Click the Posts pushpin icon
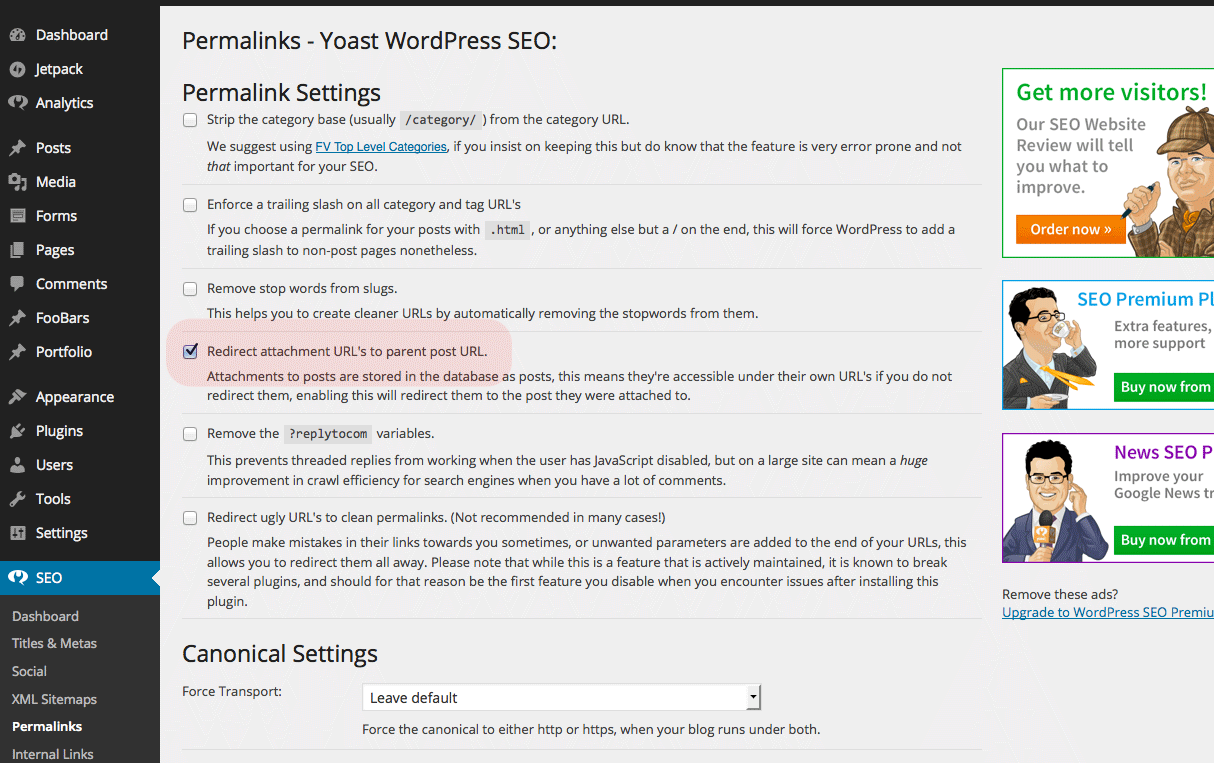This screenshot has height=763, width=1214. (x=17, y=148)
